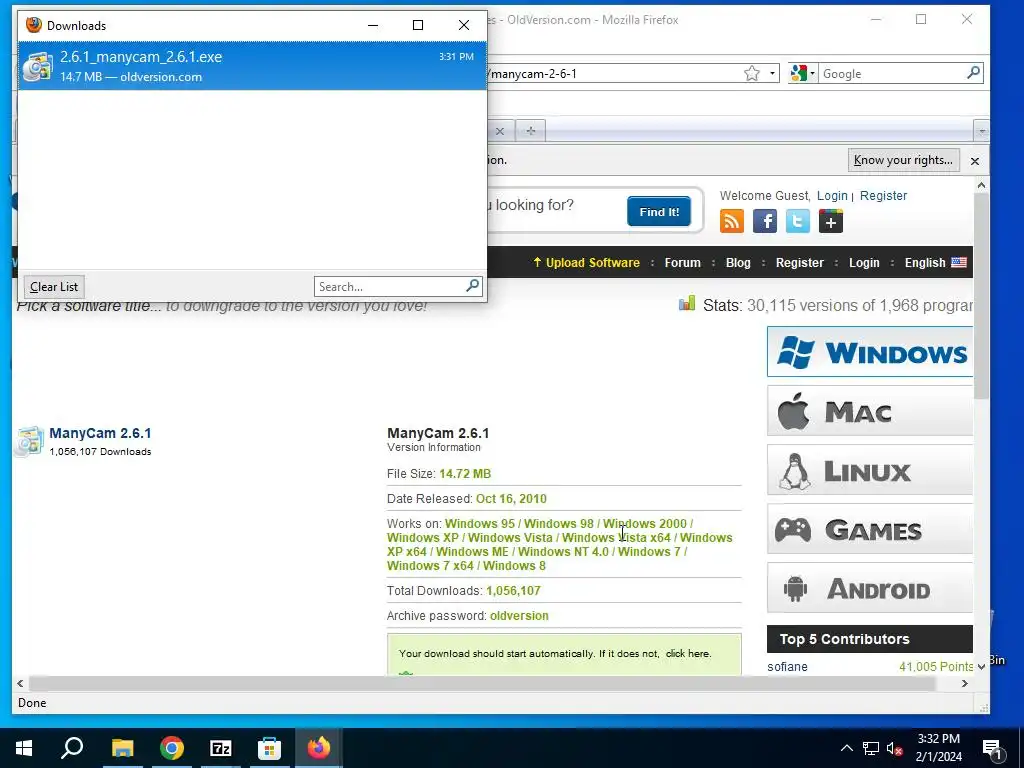The height and width of the screenshot is (768, 1024).
Task: Select the Linux platform banner
Action: 870,470
